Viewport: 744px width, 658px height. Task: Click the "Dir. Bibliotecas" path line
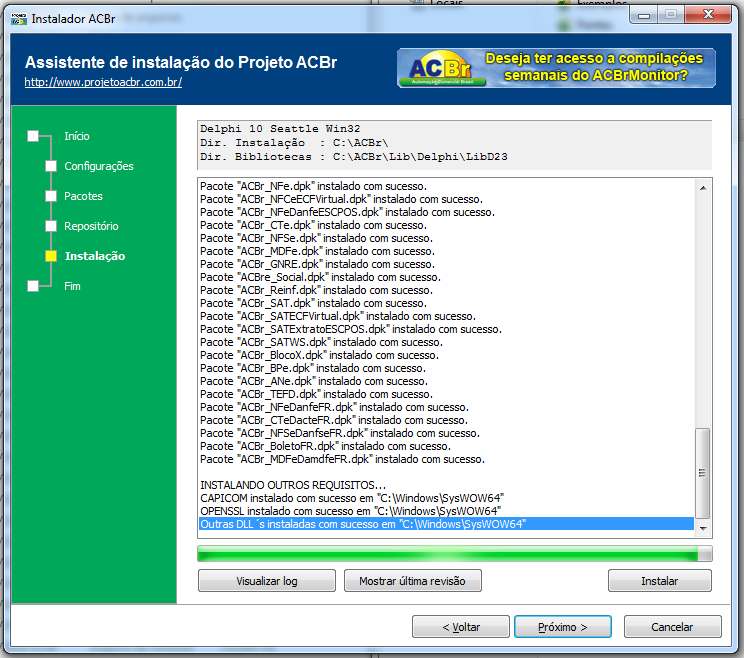353,157
